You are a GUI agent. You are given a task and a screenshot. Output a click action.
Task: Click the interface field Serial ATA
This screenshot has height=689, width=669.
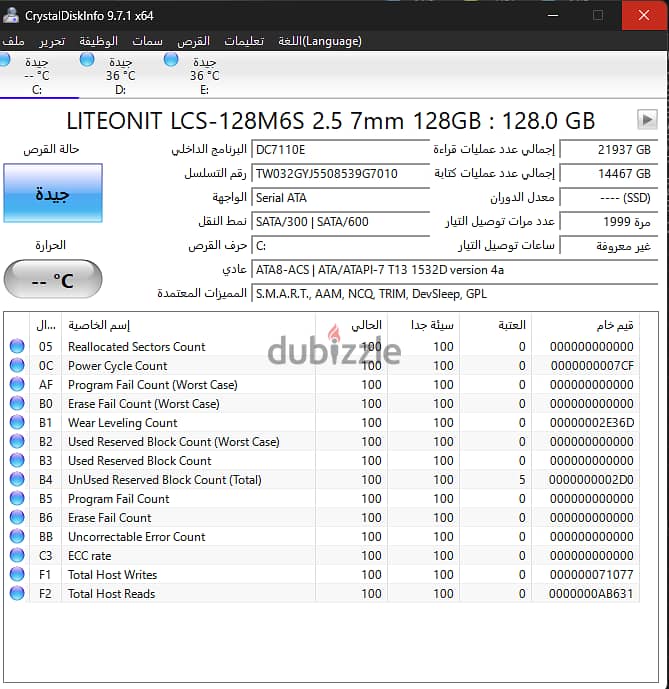341,198
